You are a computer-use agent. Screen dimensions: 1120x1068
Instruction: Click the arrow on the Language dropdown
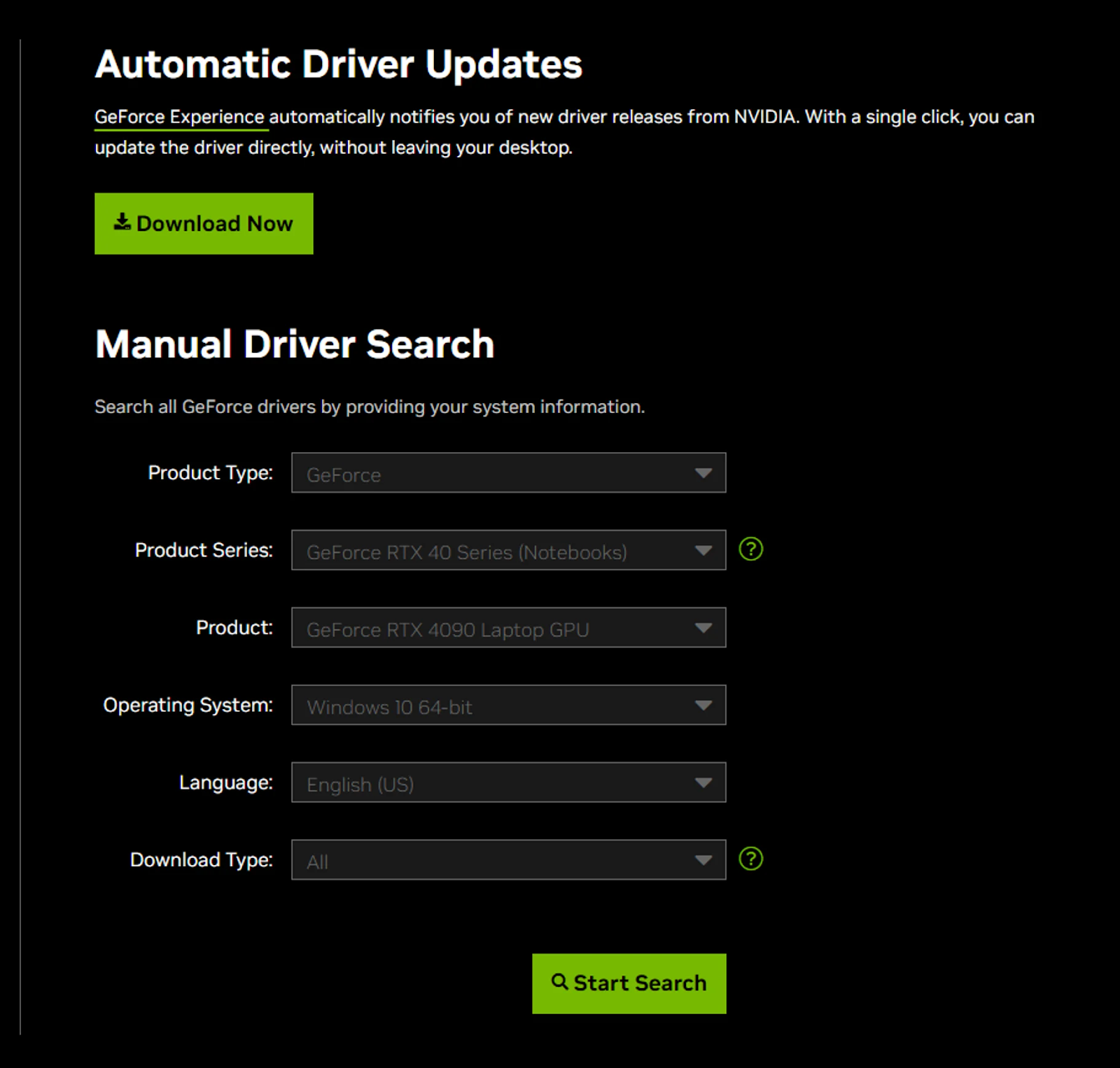pos(703,782)
